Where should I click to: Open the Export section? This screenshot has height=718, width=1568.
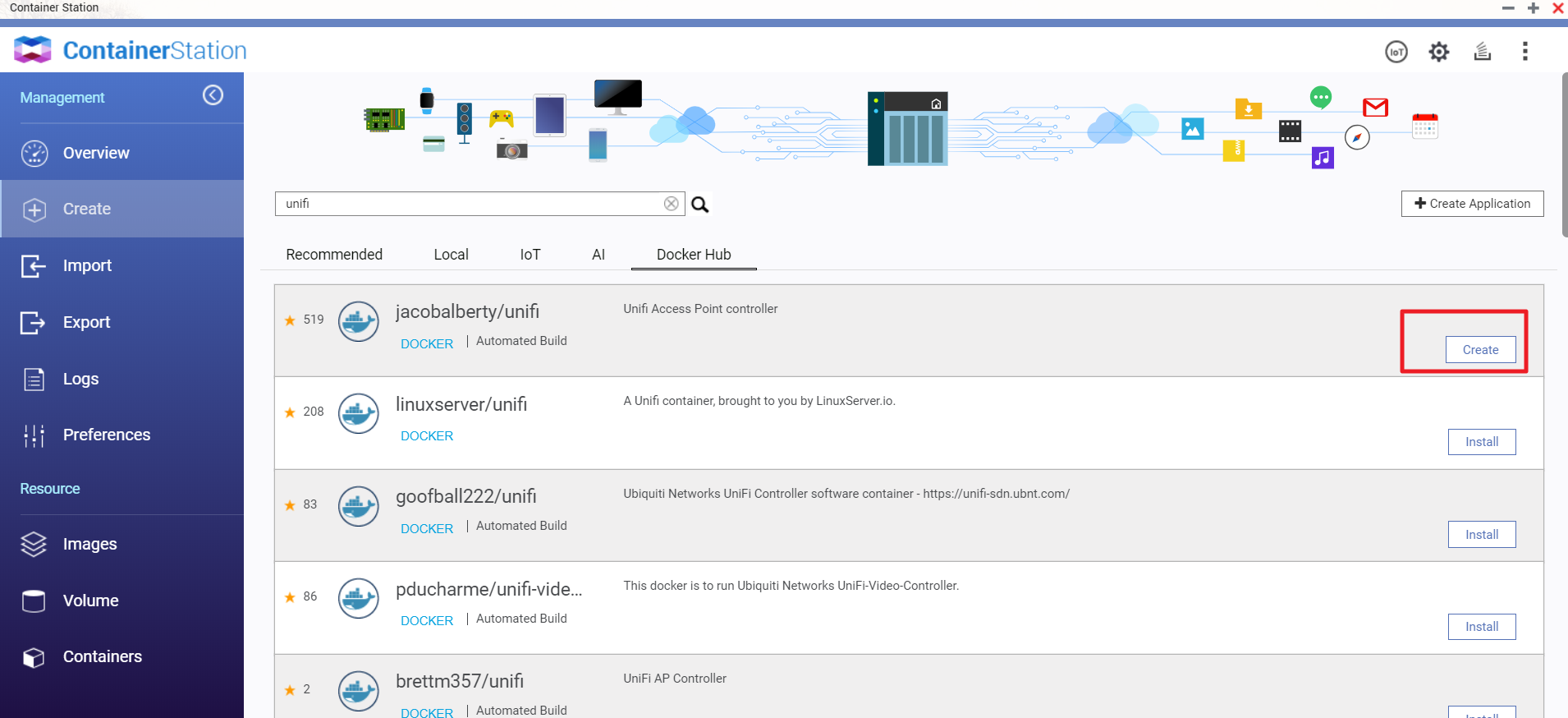(x=86, y=322)
